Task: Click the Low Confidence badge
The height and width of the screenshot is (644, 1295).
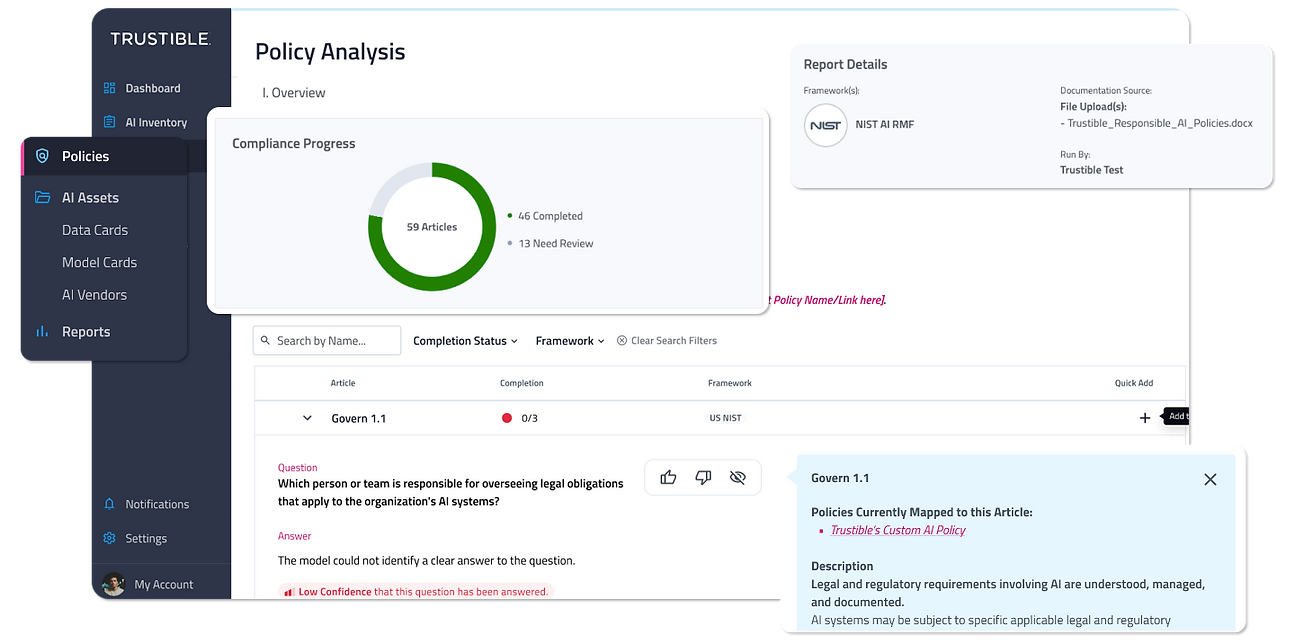Action: tap(416, 592)
